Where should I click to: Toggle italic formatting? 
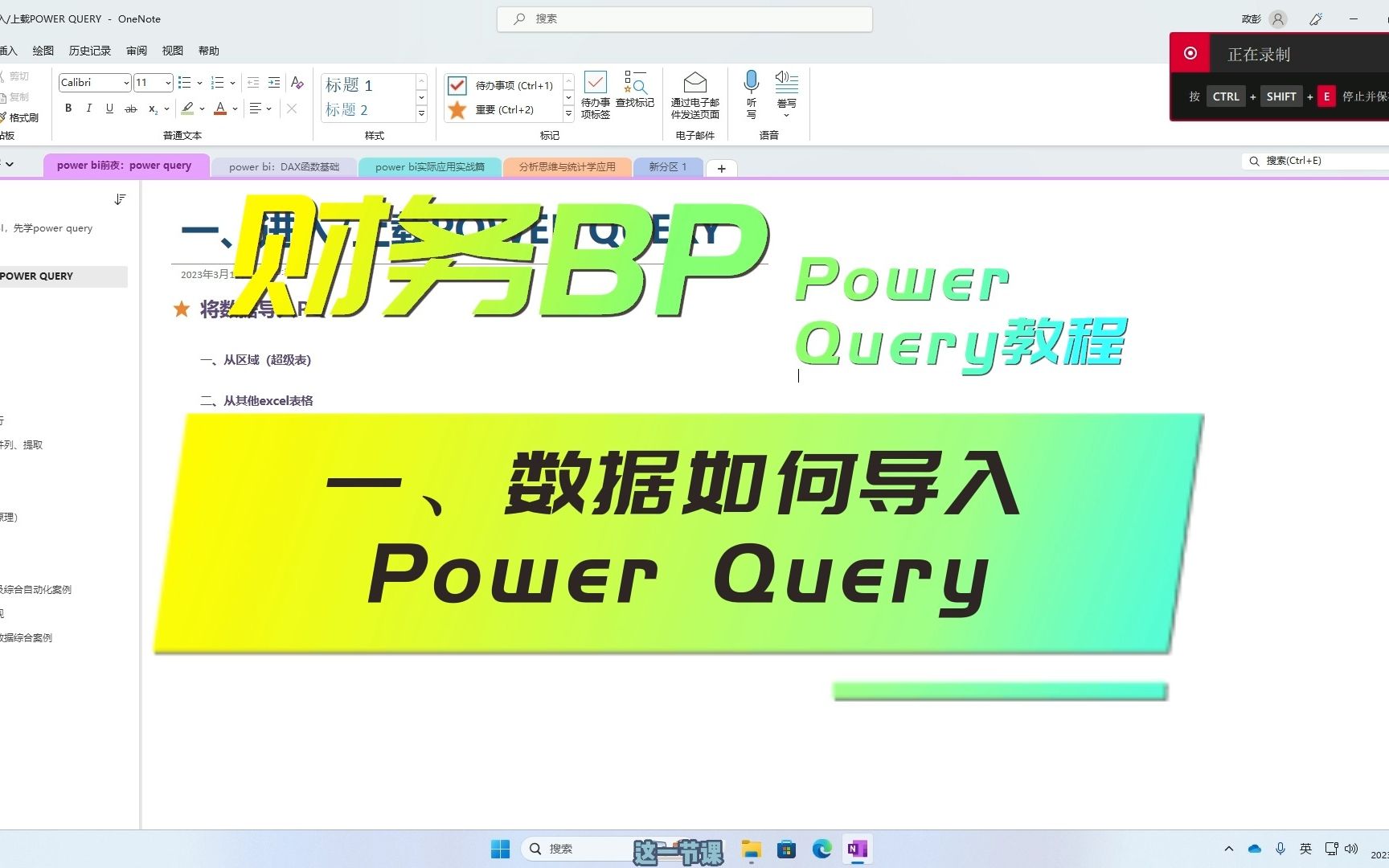pos(88,108)
